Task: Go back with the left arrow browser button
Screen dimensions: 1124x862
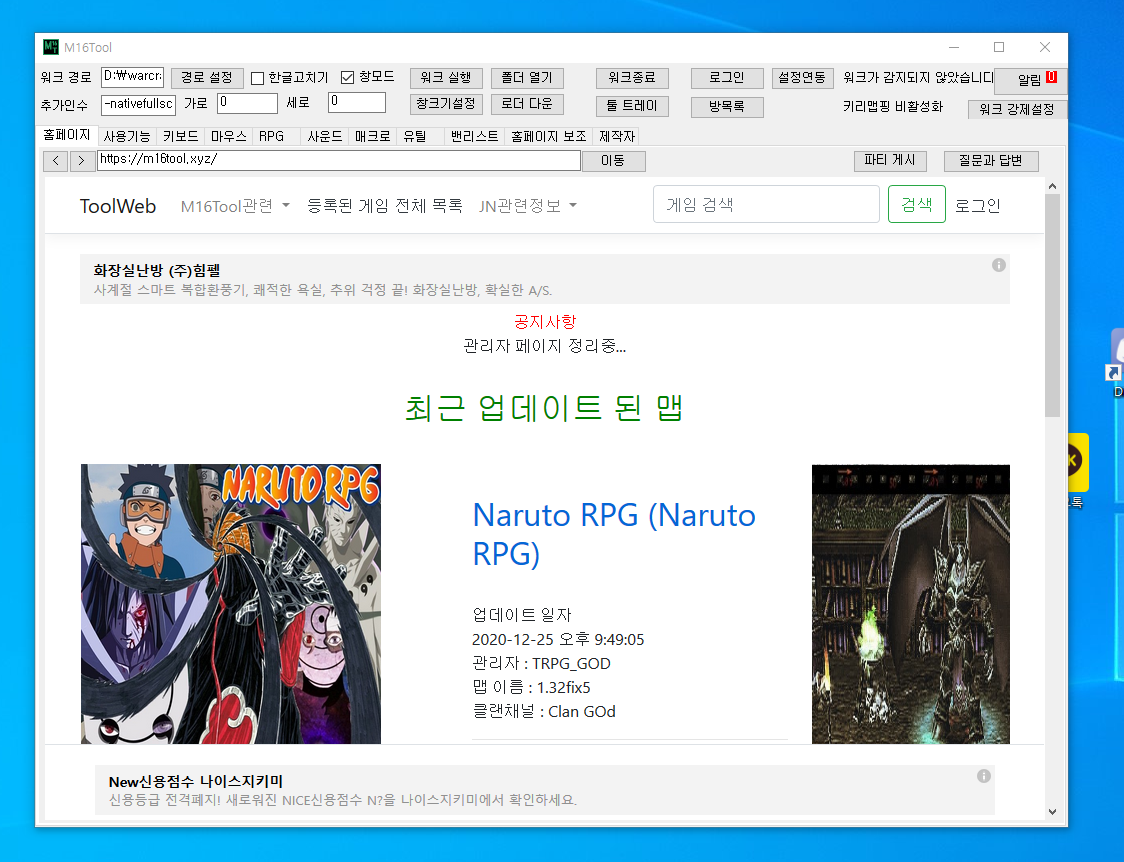Action: coord(56,161)
